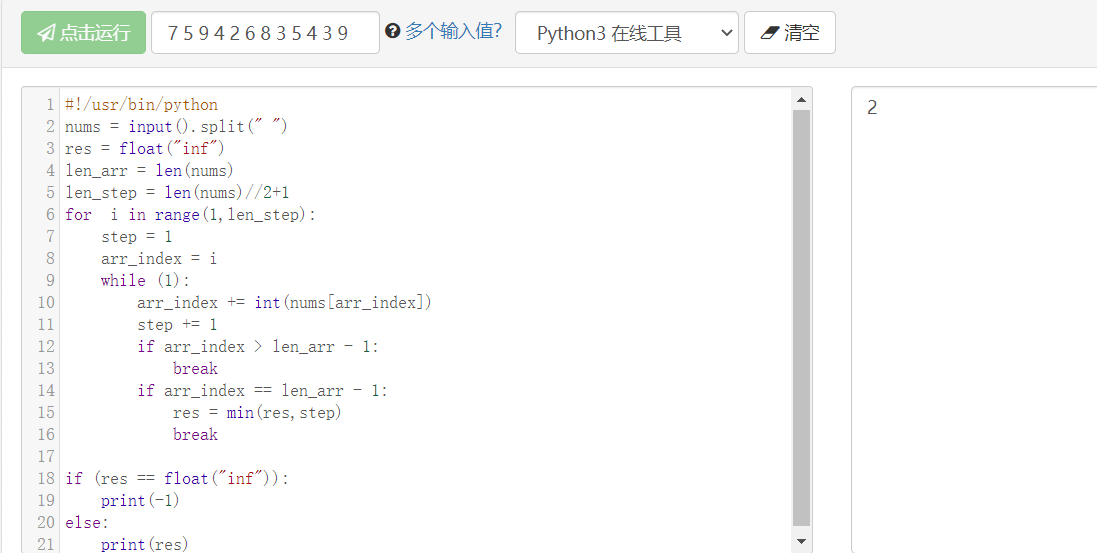Open the Python3 在线工具 language dropdown

pos(626,32)
